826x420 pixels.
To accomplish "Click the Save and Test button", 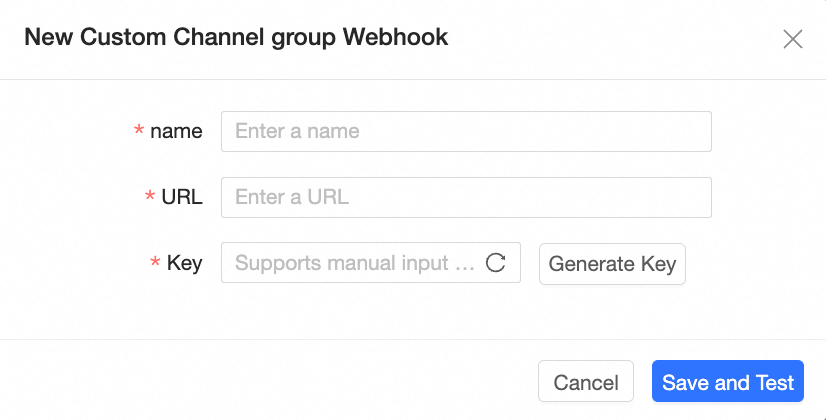I will coord(728,382).
